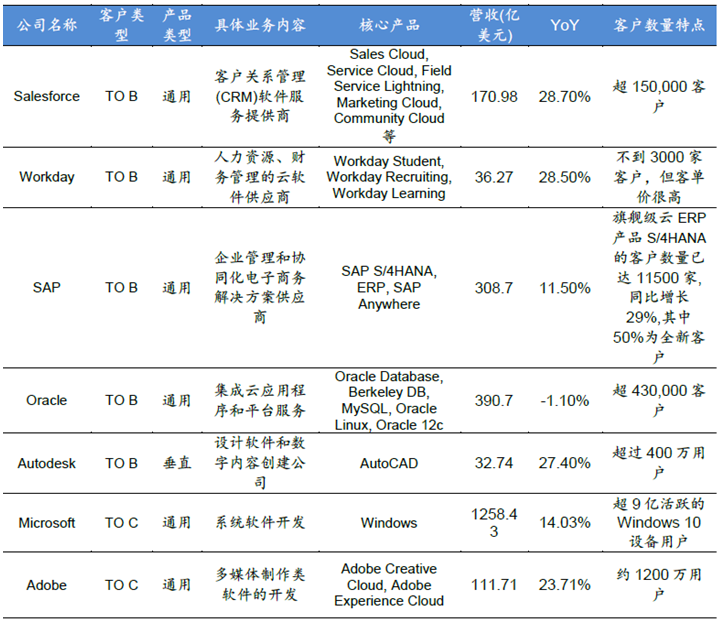Select the YoY column header
Screen dimensions: 724x622
coord(564,25)
